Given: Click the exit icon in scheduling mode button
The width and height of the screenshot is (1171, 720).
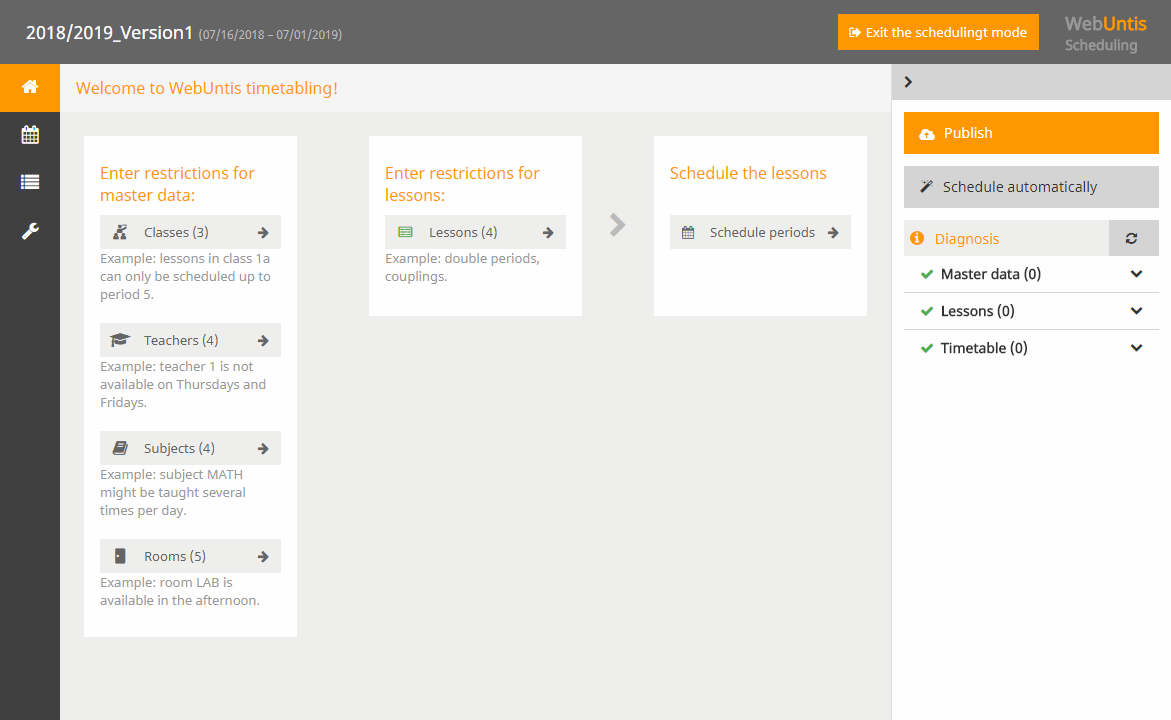Looking at the screenshot, I should click(855, 33).
